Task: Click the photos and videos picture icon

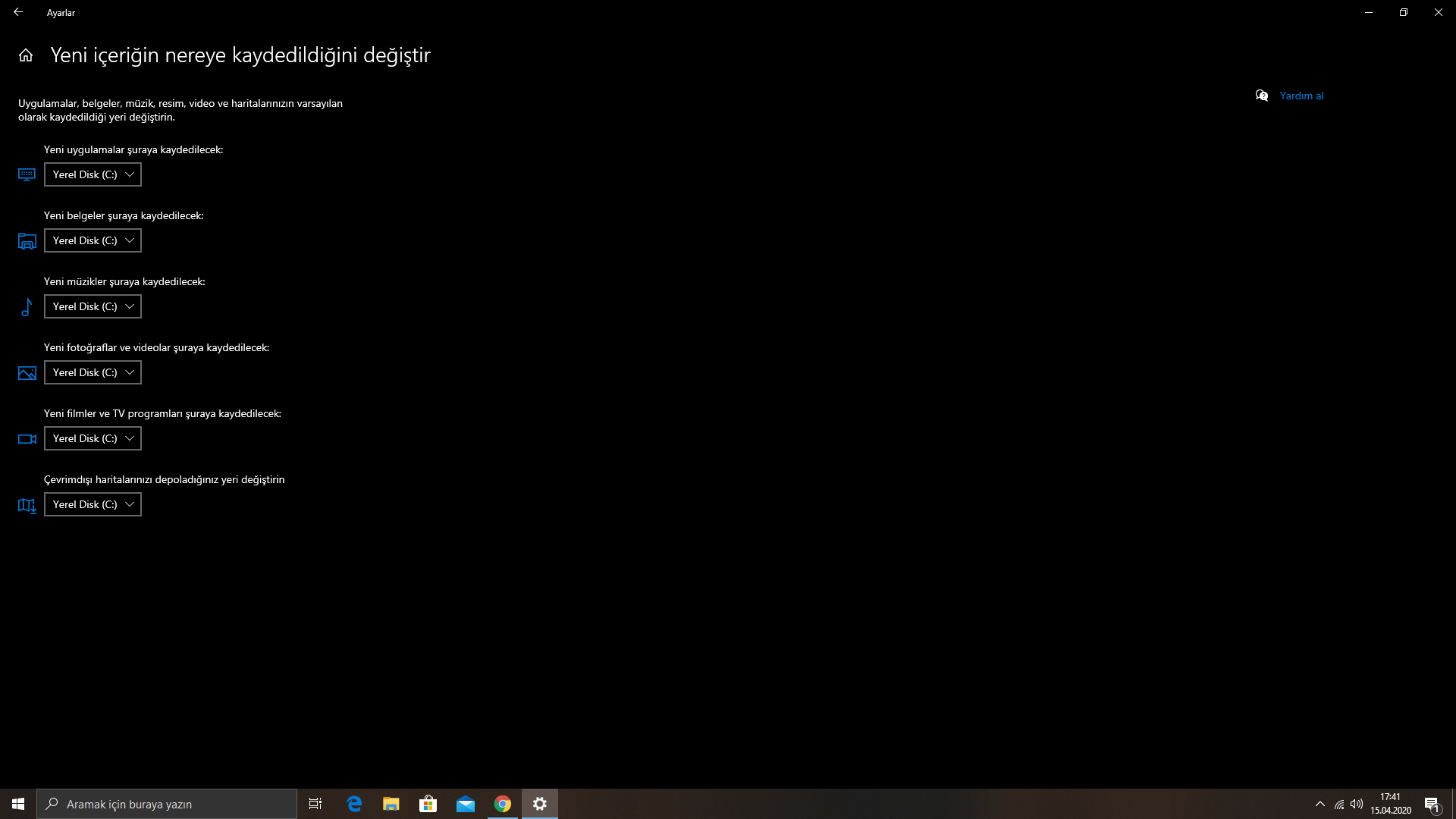Action: (x=27, y=373)
